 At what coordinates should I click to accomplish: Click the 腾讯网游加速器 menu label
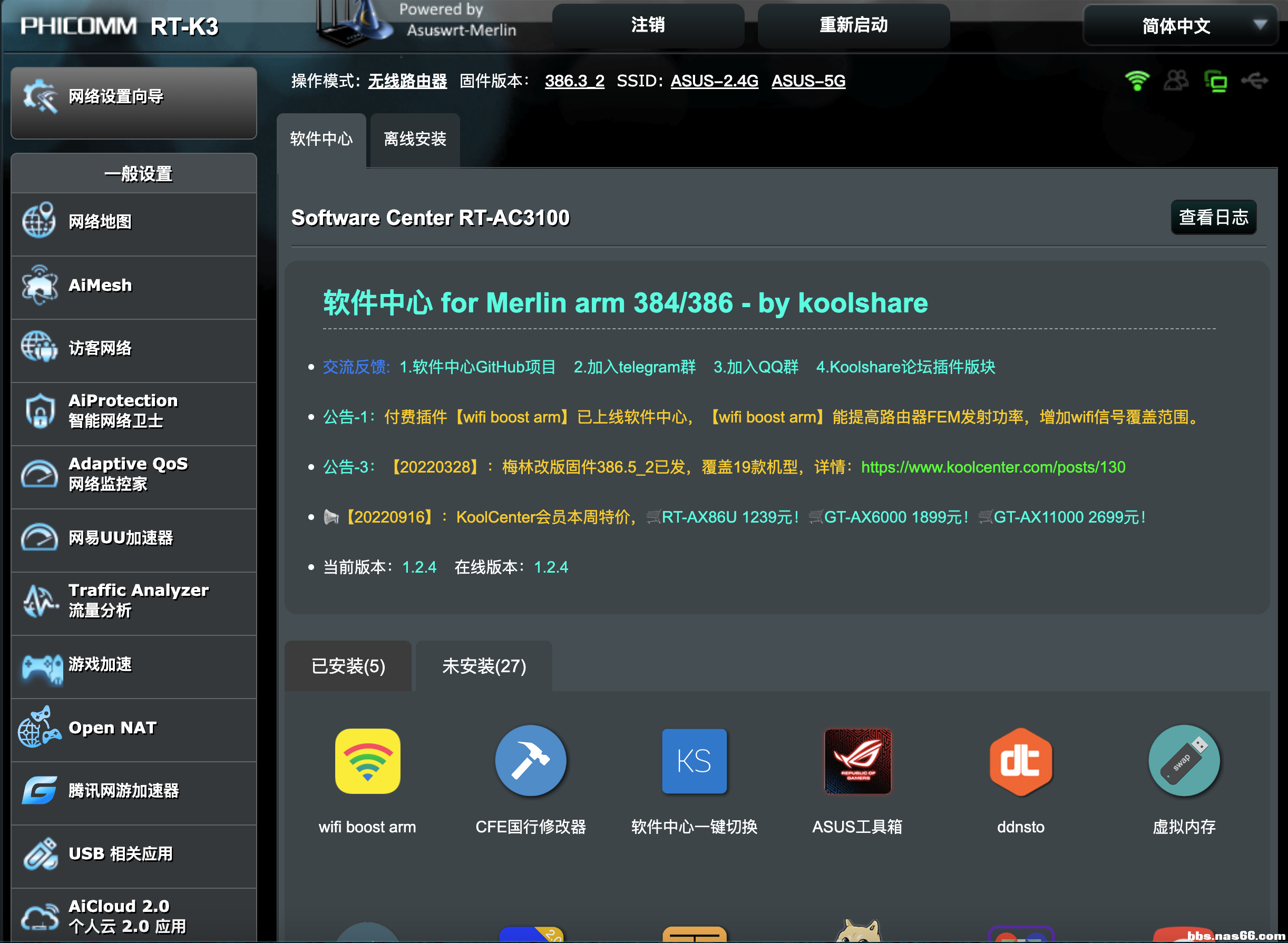click(x=124, y=791)
